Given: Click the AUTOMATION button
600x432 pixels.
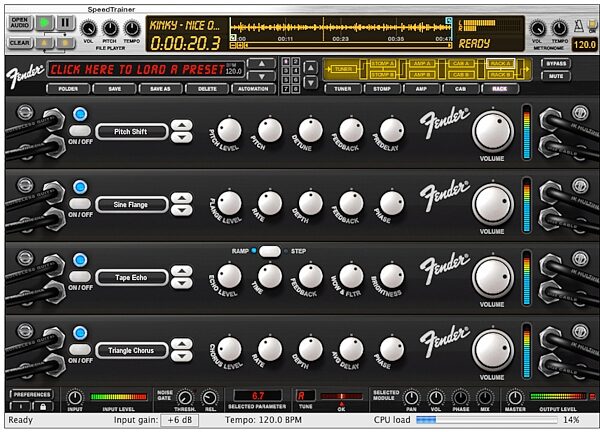Looking at the screenshot, I should [253, 89].
